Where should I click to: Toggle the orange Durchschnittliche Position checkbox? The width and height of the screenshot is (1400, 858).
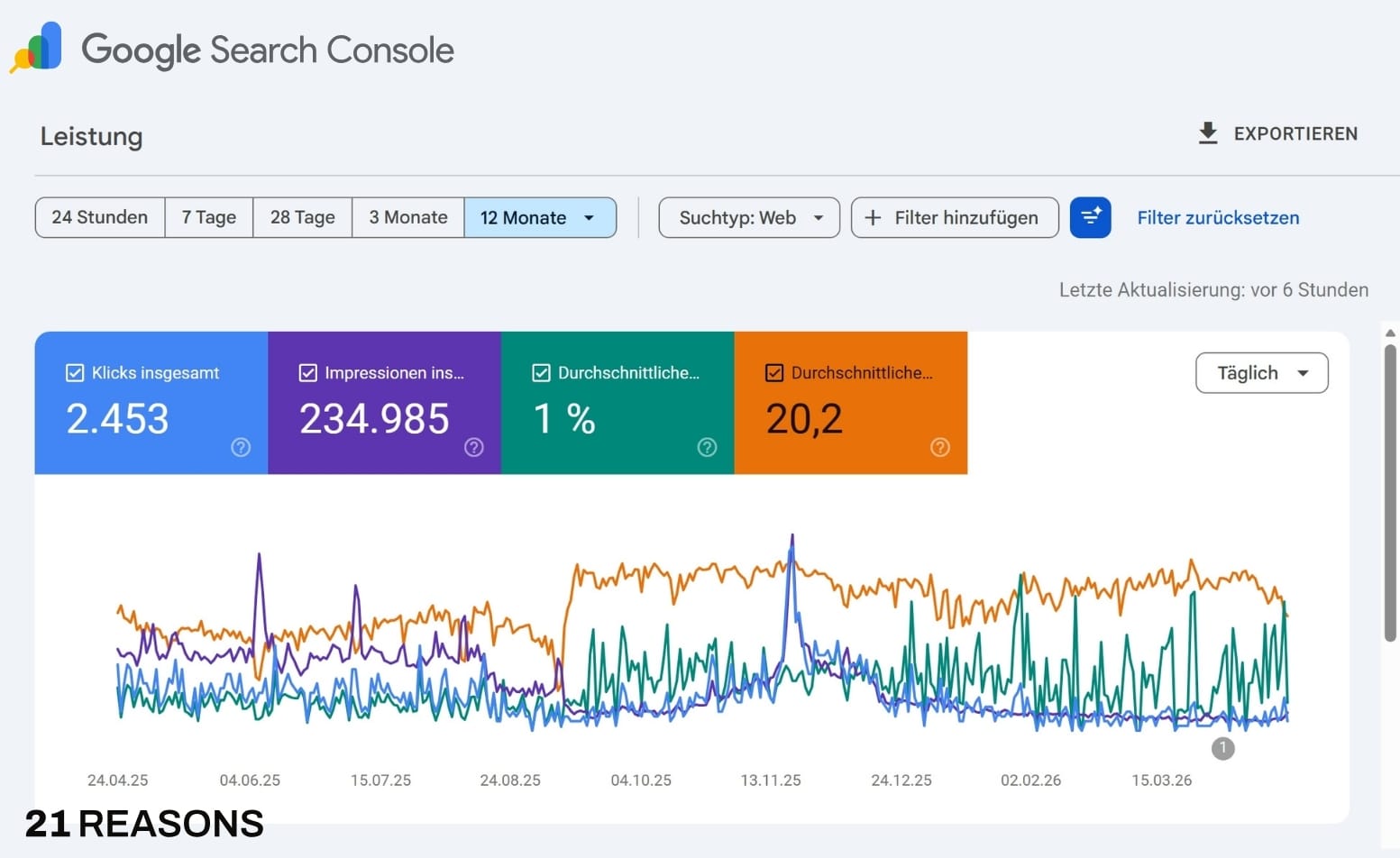click(774, 373)
